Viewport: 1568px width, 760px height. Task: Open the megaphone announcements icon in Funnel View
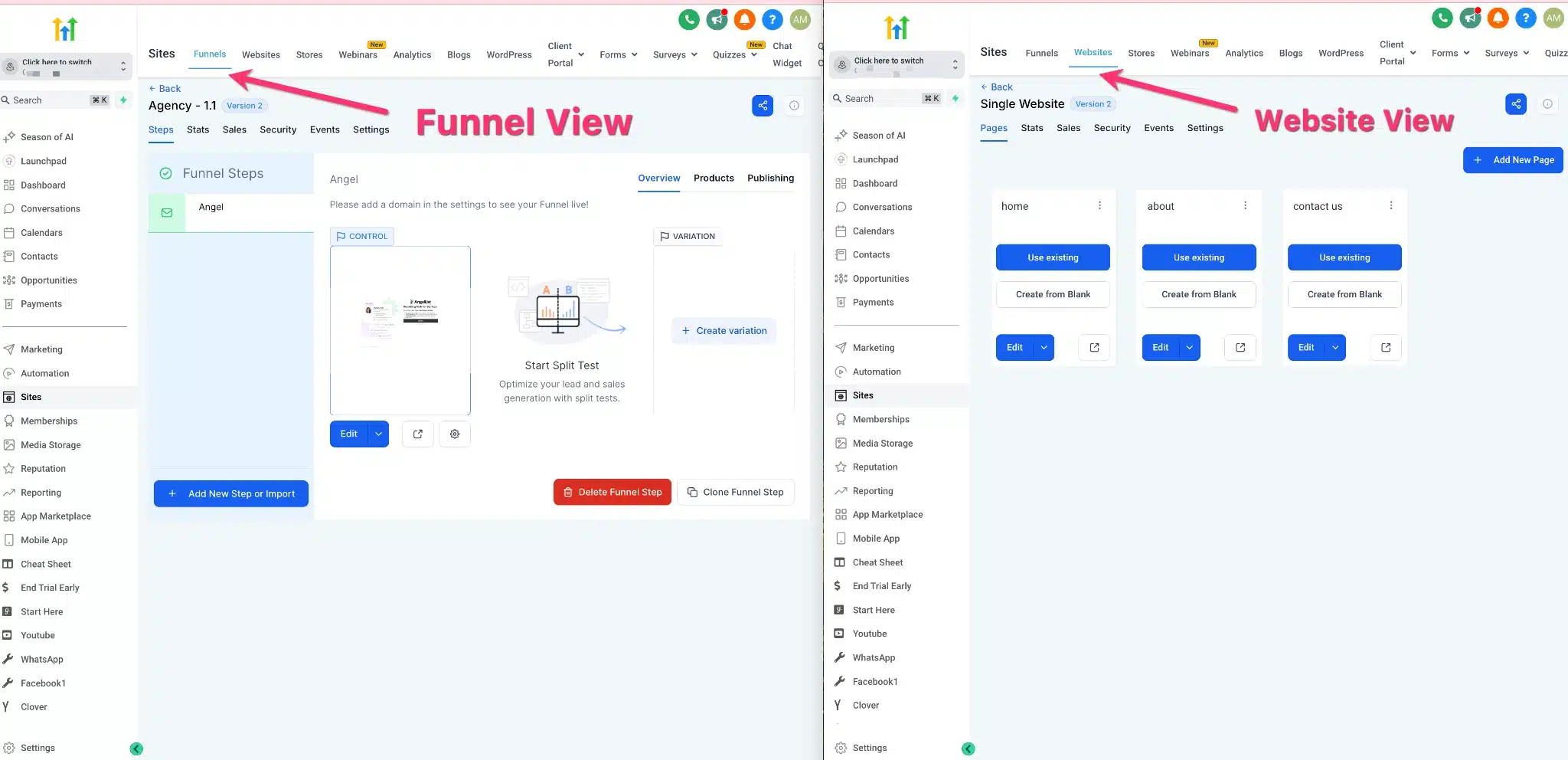tap(717, 20)
